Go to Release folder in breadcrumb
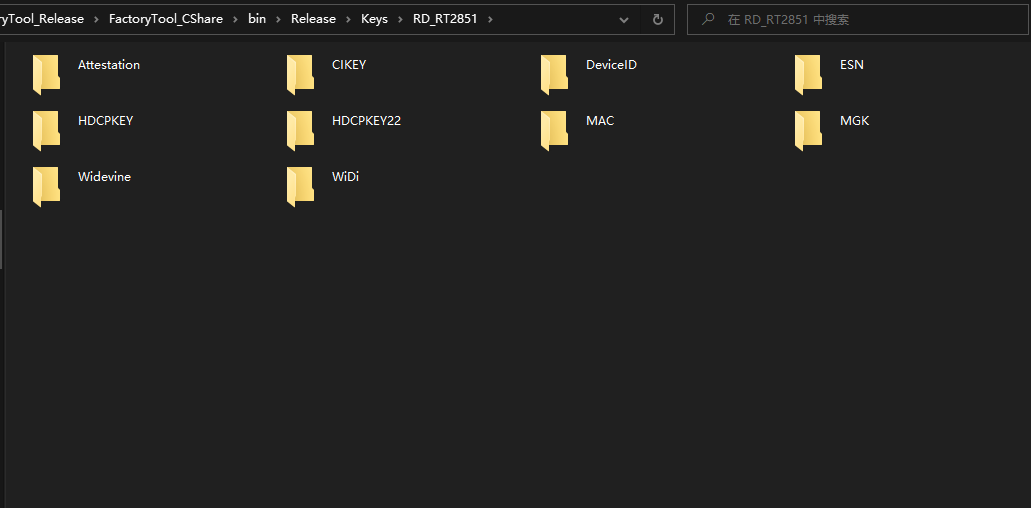The image size is (1031, 508). pos(313,19)
